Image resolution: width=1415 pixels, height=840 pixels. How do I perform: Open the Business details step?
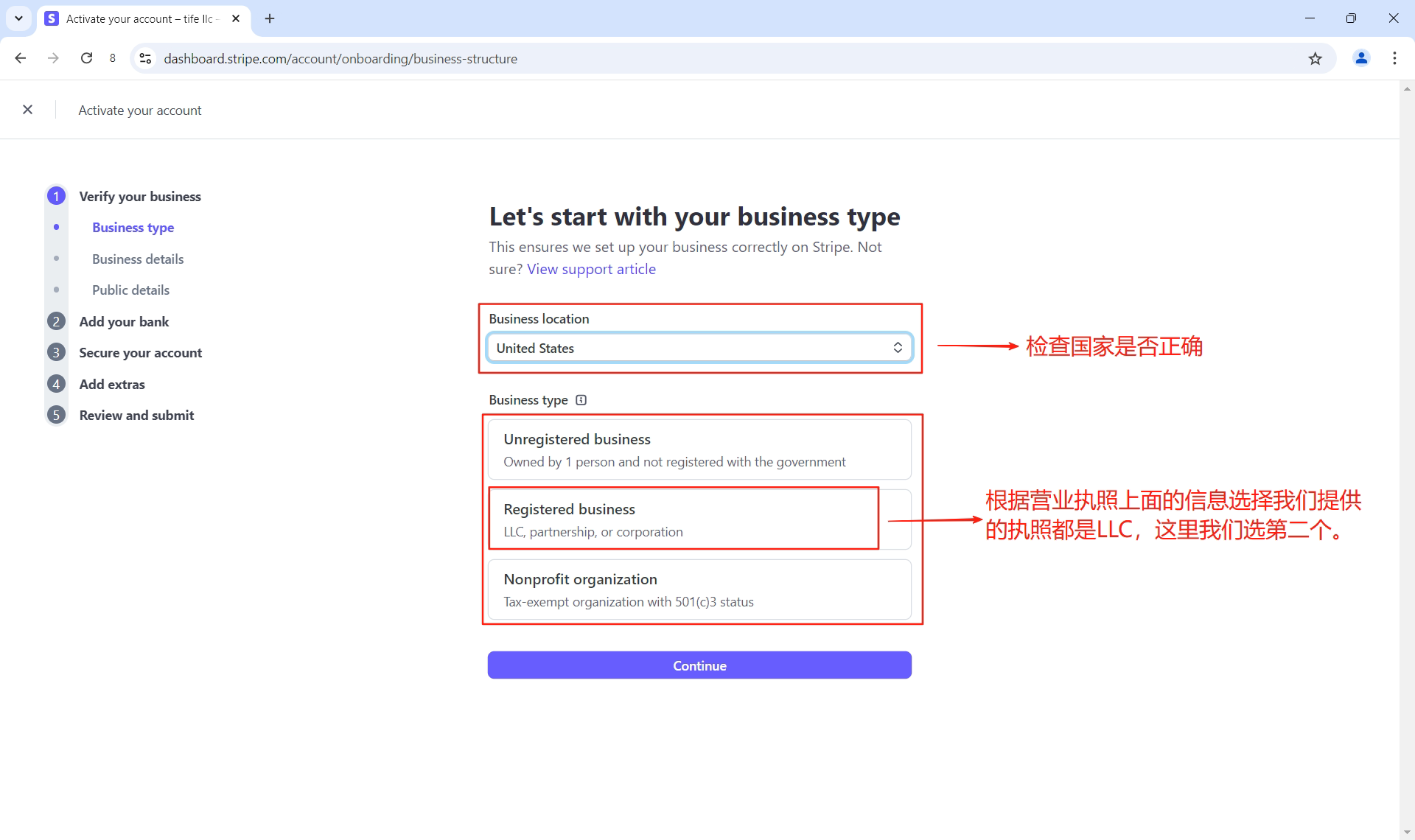(x=137, y=259)
